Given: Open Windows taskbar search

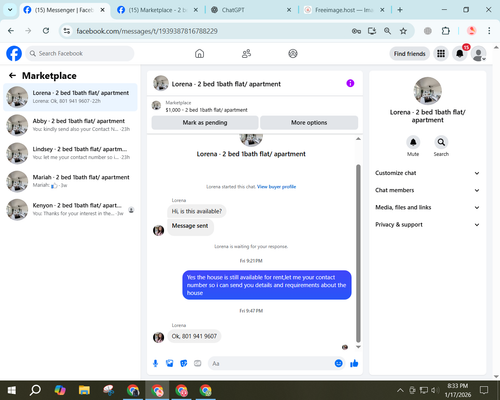Looking at the screenshot, I should (x=35, y=390).
